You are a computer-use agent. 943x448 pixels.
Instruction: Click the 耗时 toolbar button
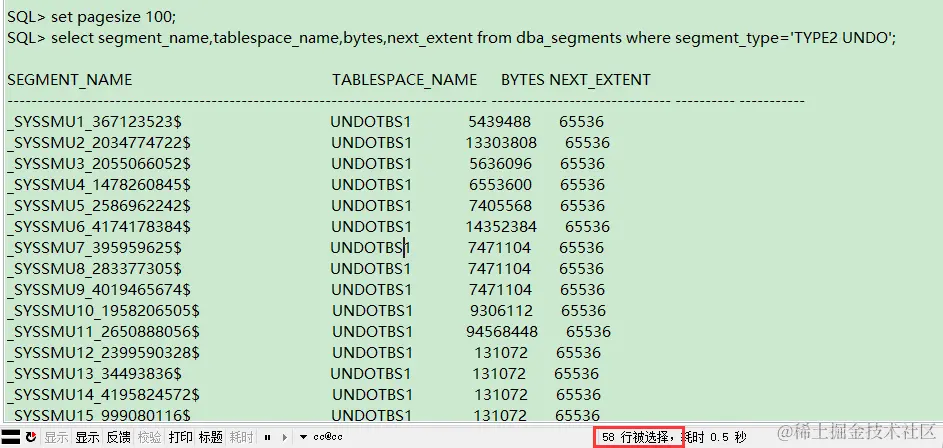coord(242,437)
